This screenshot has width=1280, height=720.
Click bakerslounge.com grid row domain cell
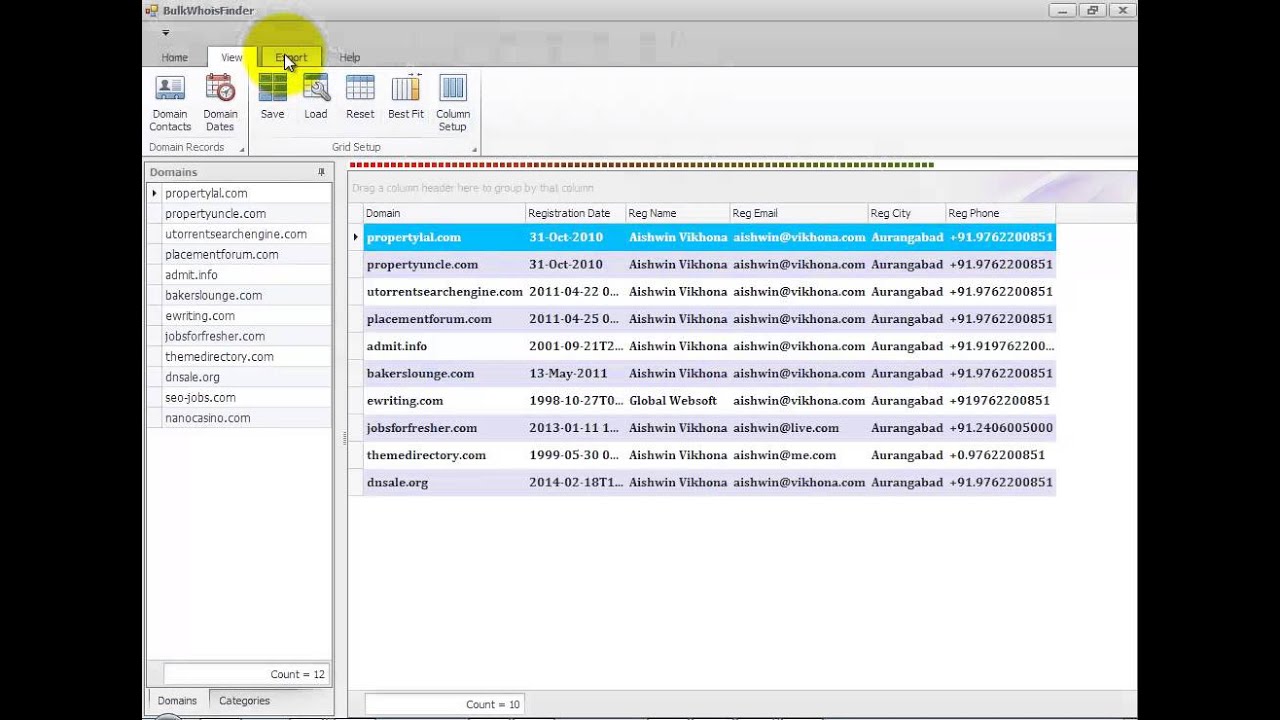444,373
